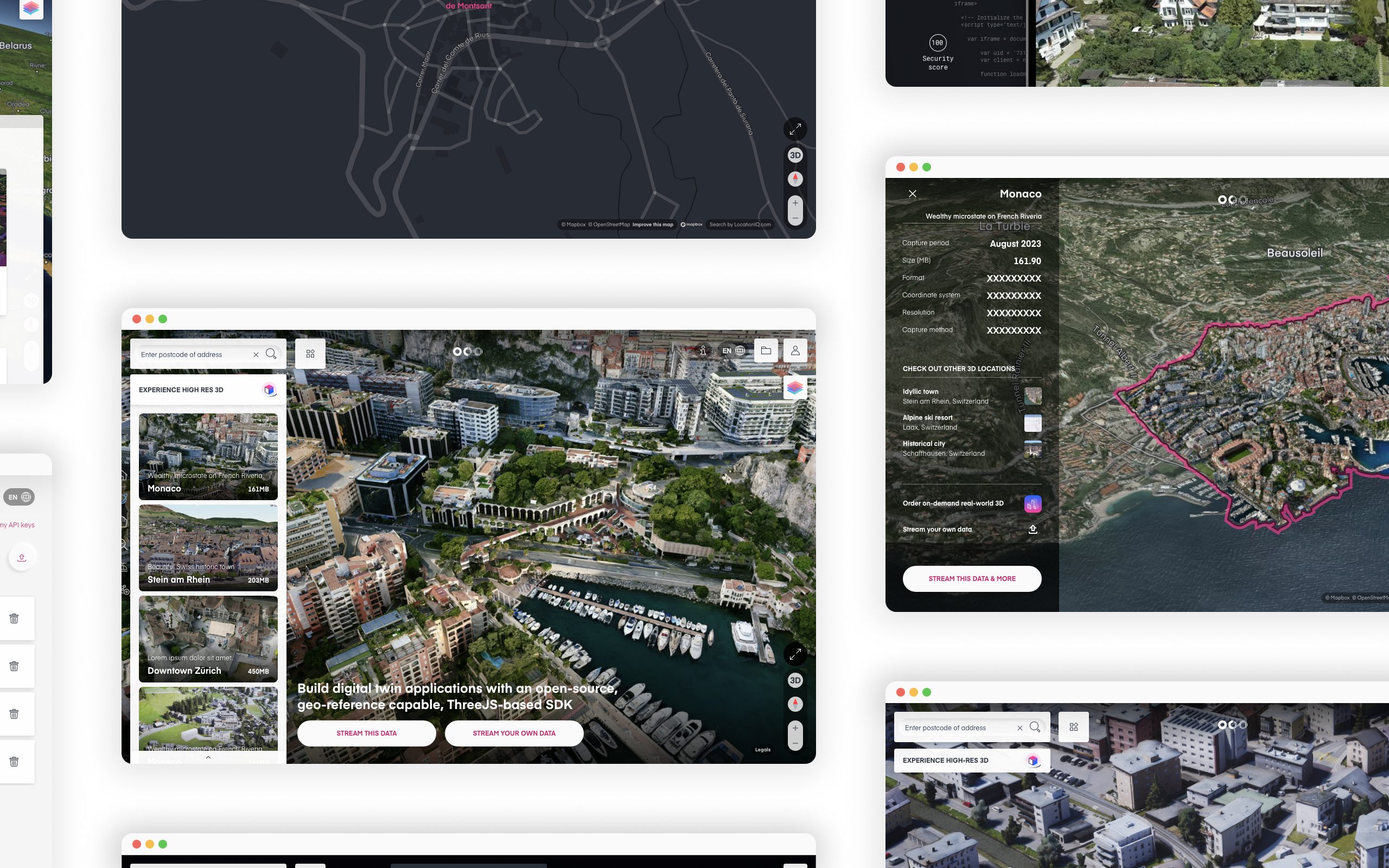Open the grid menu button in the Monaco harbor window
This screenshot has width=1389, height=868.
point(310,354)
